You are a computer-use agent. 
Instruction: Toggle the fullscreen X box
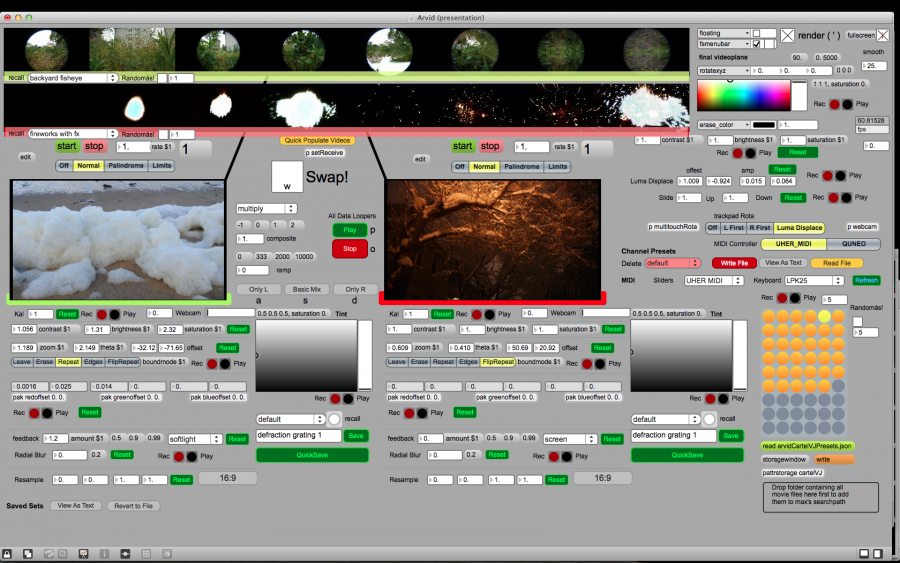coord(883,36)
